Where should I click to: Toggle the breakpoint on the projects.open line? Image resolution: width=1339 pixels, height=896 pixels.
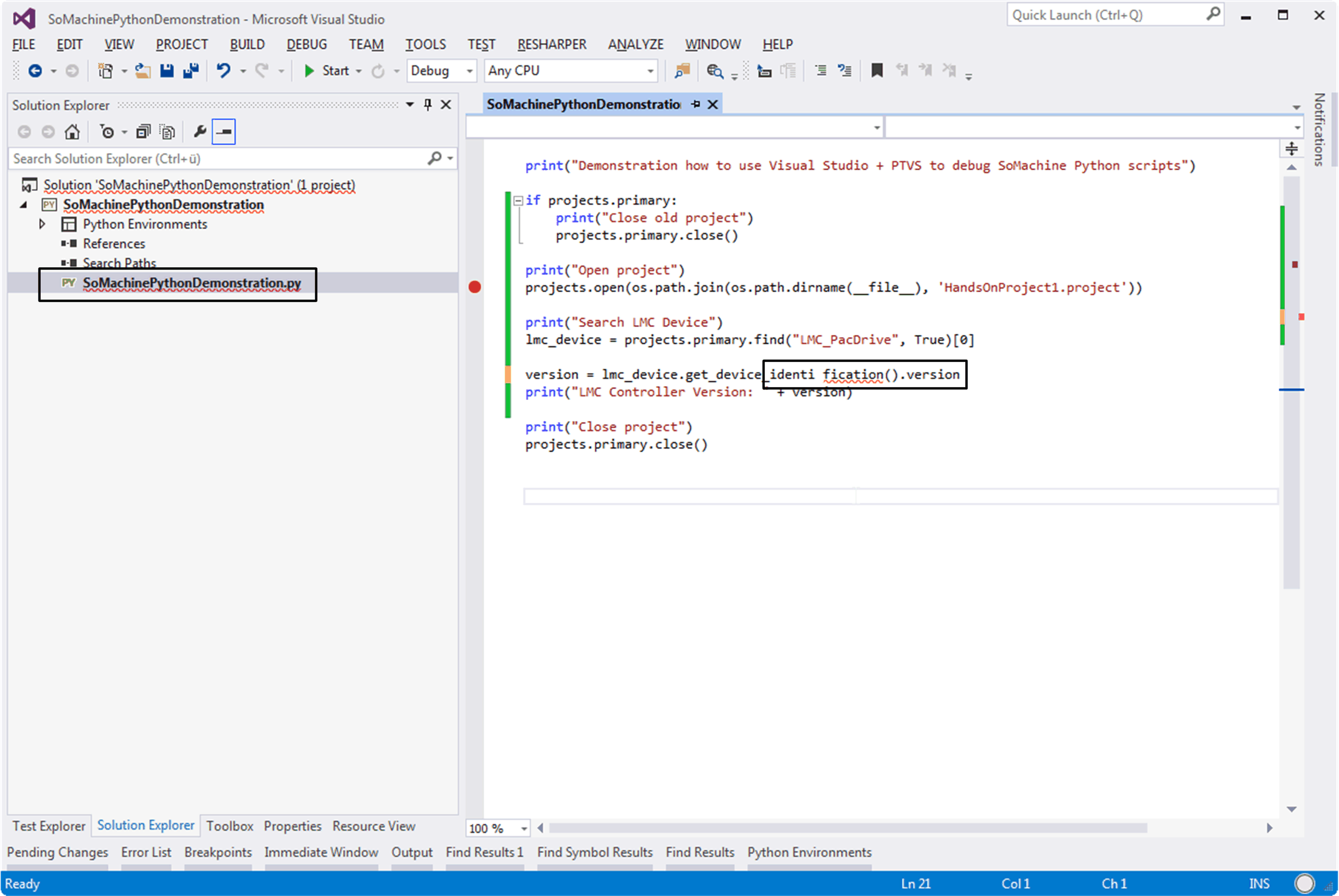pyautogui.click(x=474, y=287)
